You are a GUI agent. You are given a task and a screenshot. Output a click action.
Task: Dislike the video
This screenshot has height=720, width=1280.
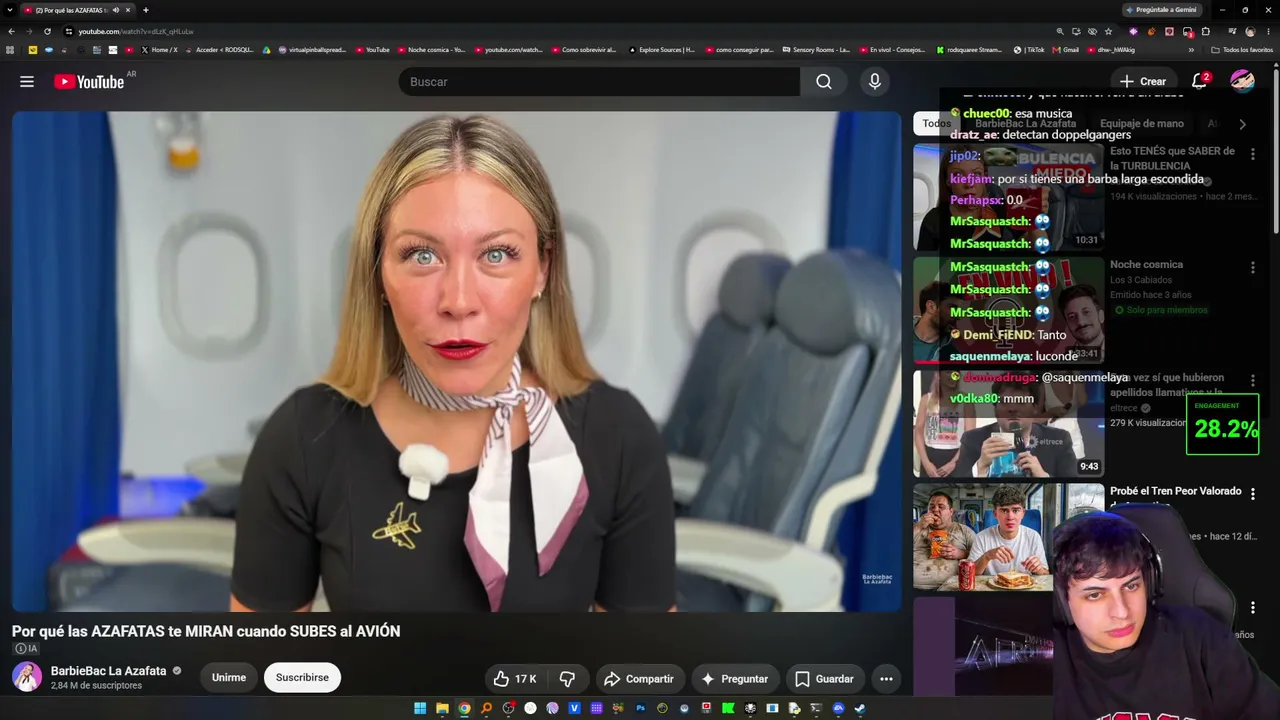567,679
